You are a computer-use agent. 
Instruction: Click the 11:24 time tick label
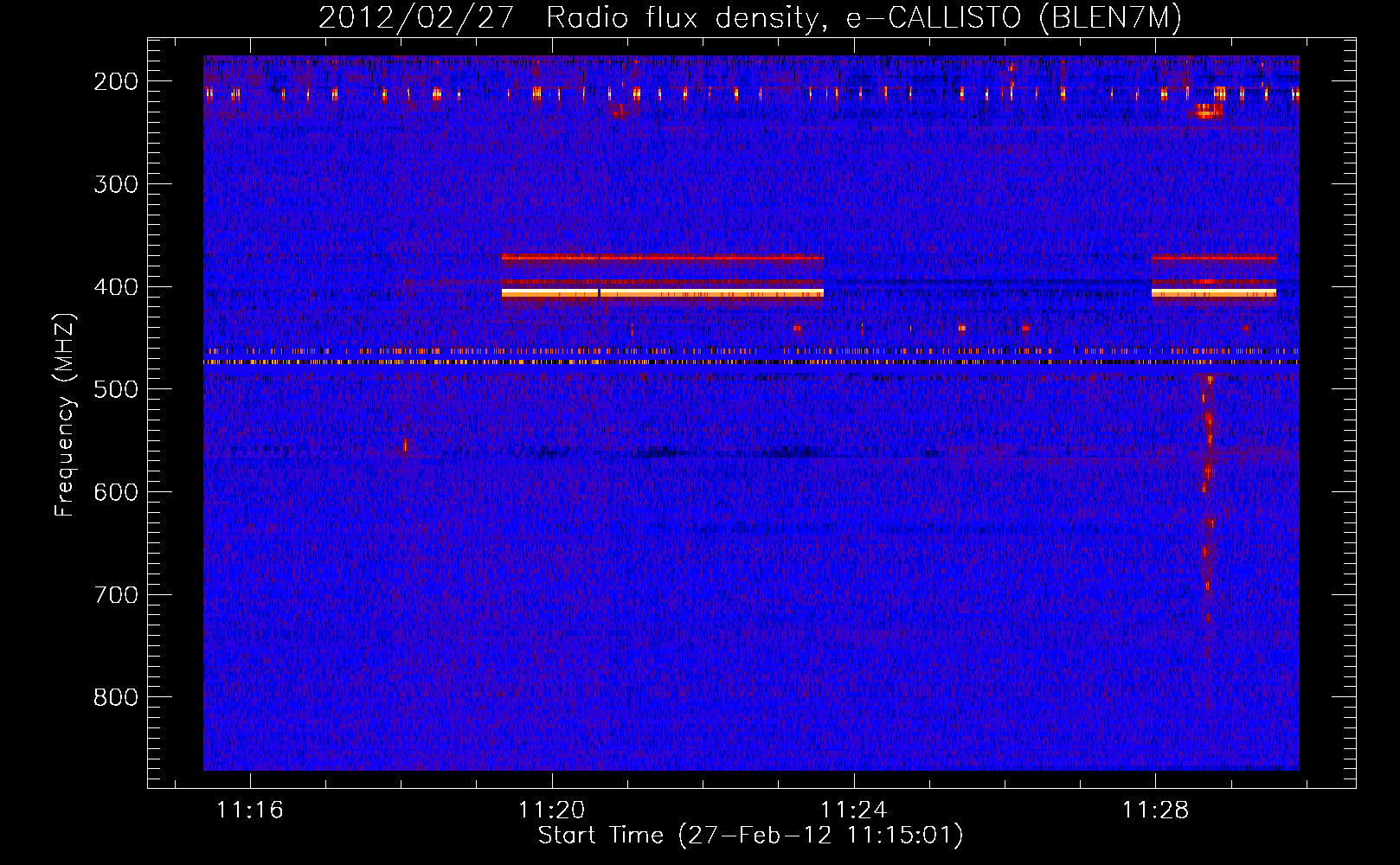pos(854,811)
